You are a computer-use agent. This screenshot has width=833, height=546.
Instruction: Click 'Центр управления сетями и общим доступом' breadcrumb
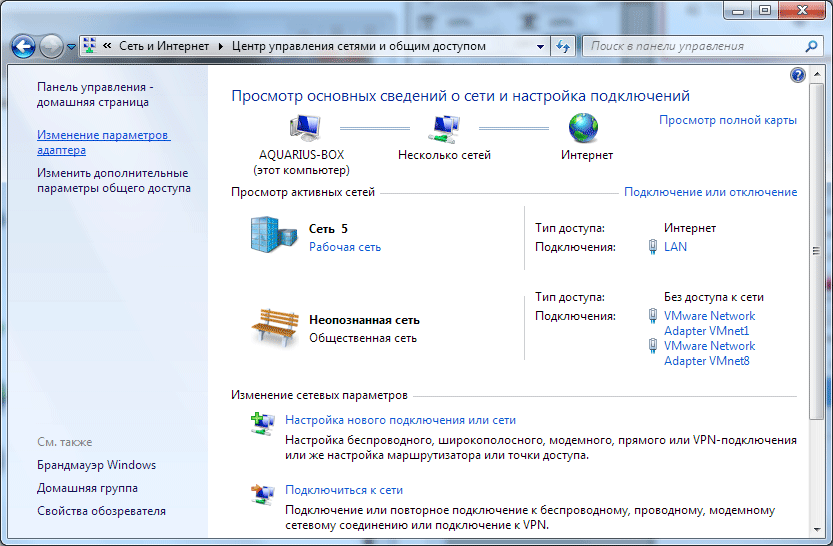click(x=359, y=46)
